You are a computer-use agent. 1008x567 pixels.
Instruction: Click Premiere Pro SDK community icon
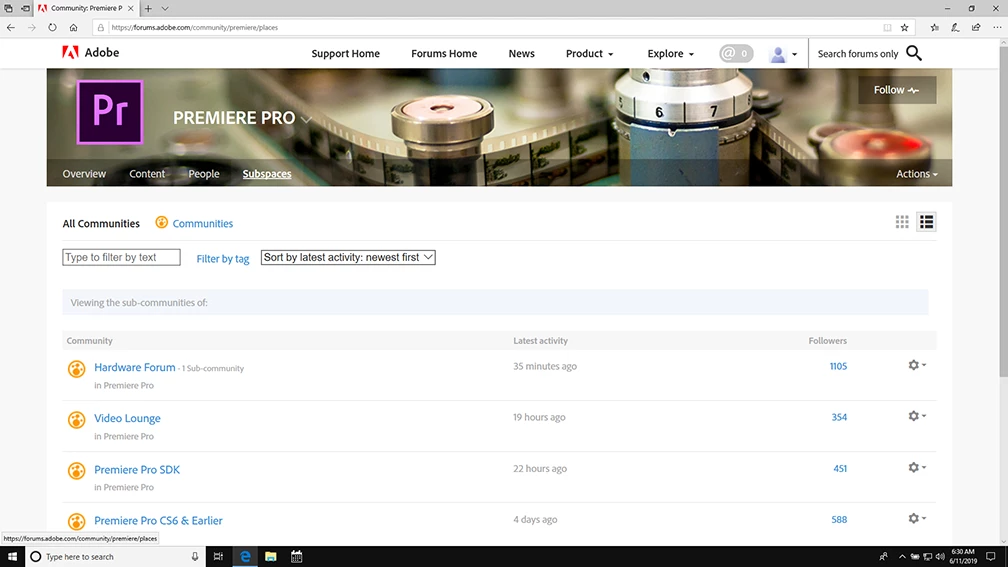pyautogui.click(x=76, y=471)
